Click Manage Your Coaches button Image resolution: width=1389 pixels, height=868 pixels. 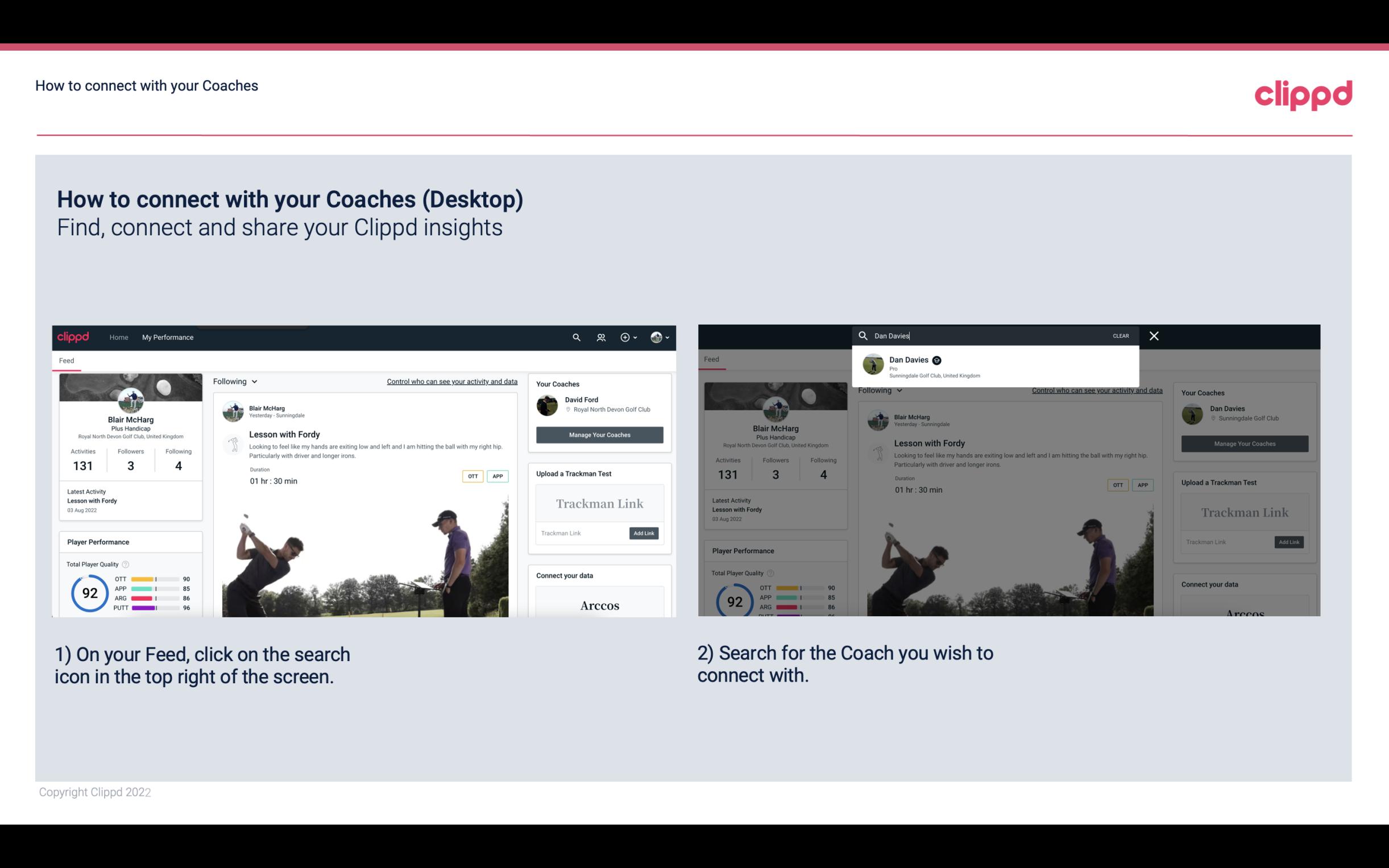point(599,434)
